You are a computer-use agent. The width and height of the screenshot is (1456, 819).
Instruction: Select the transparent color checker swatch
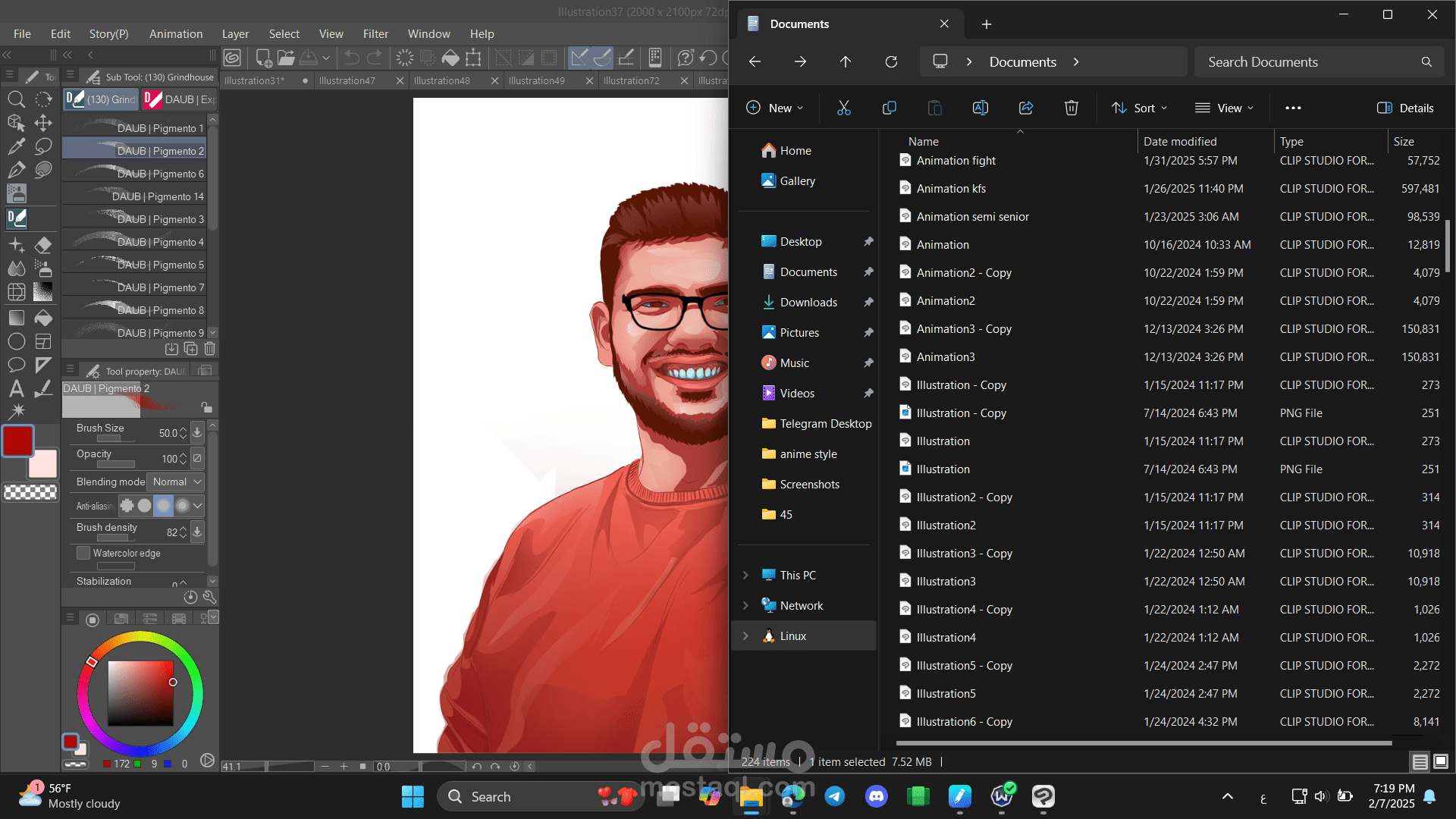[31, 492]
